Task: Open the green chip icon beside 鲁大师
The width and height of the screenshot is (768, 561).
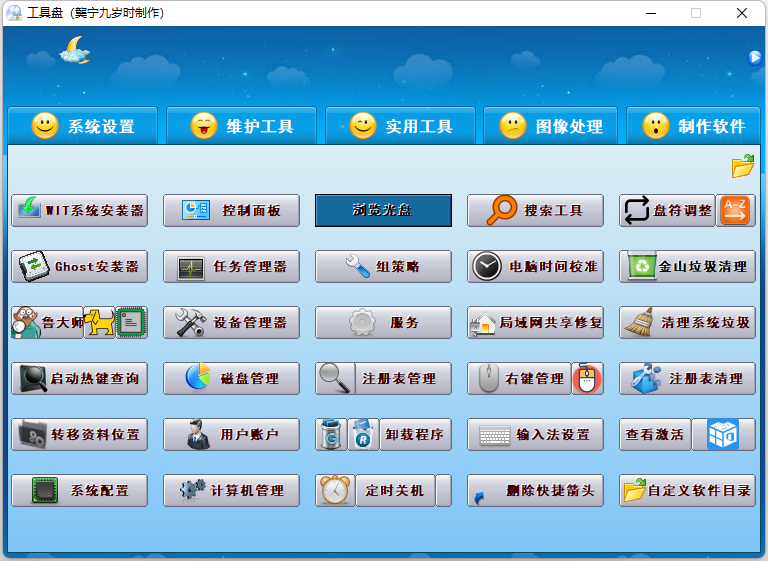Action: [131, 323]
